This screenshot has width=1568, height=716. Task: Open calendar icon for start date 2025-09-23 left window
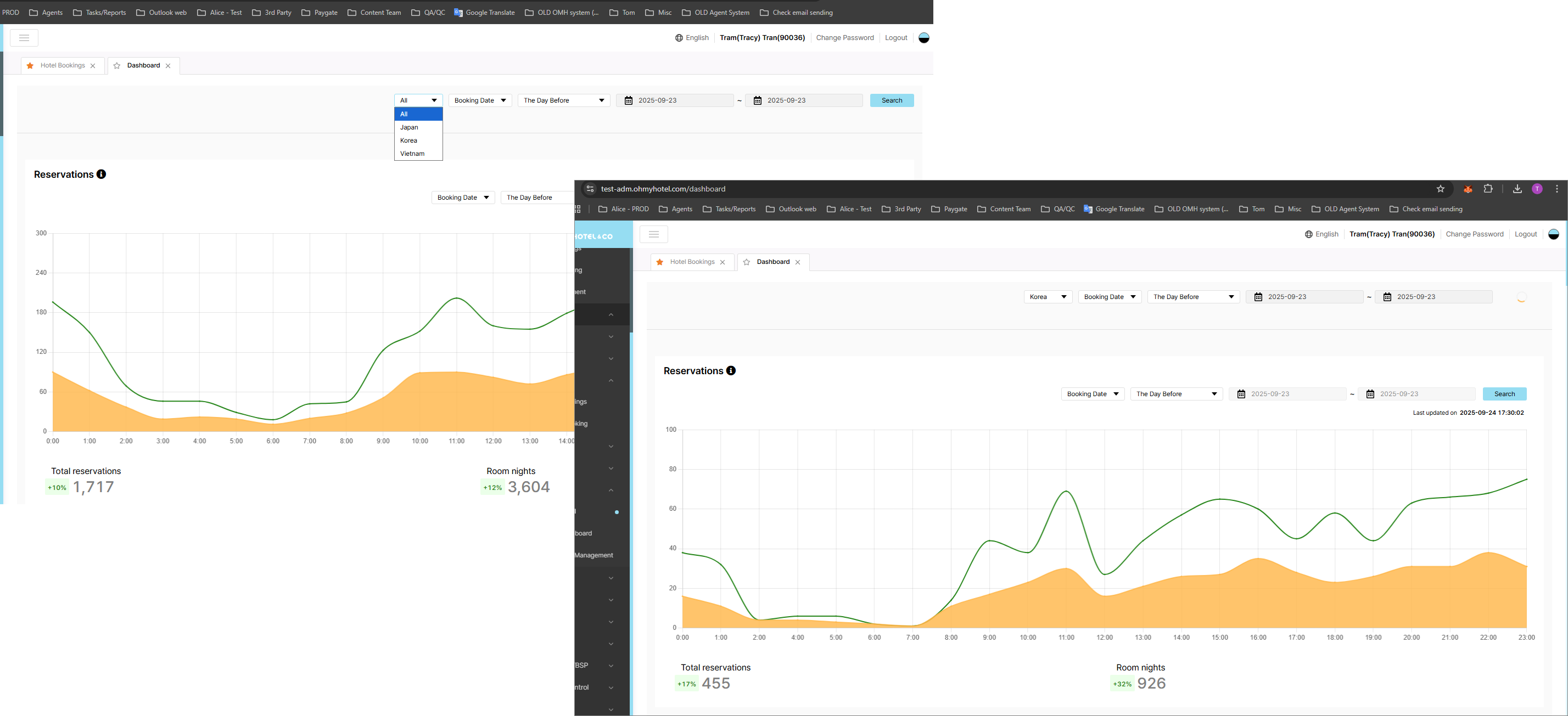tap(629, 100)
